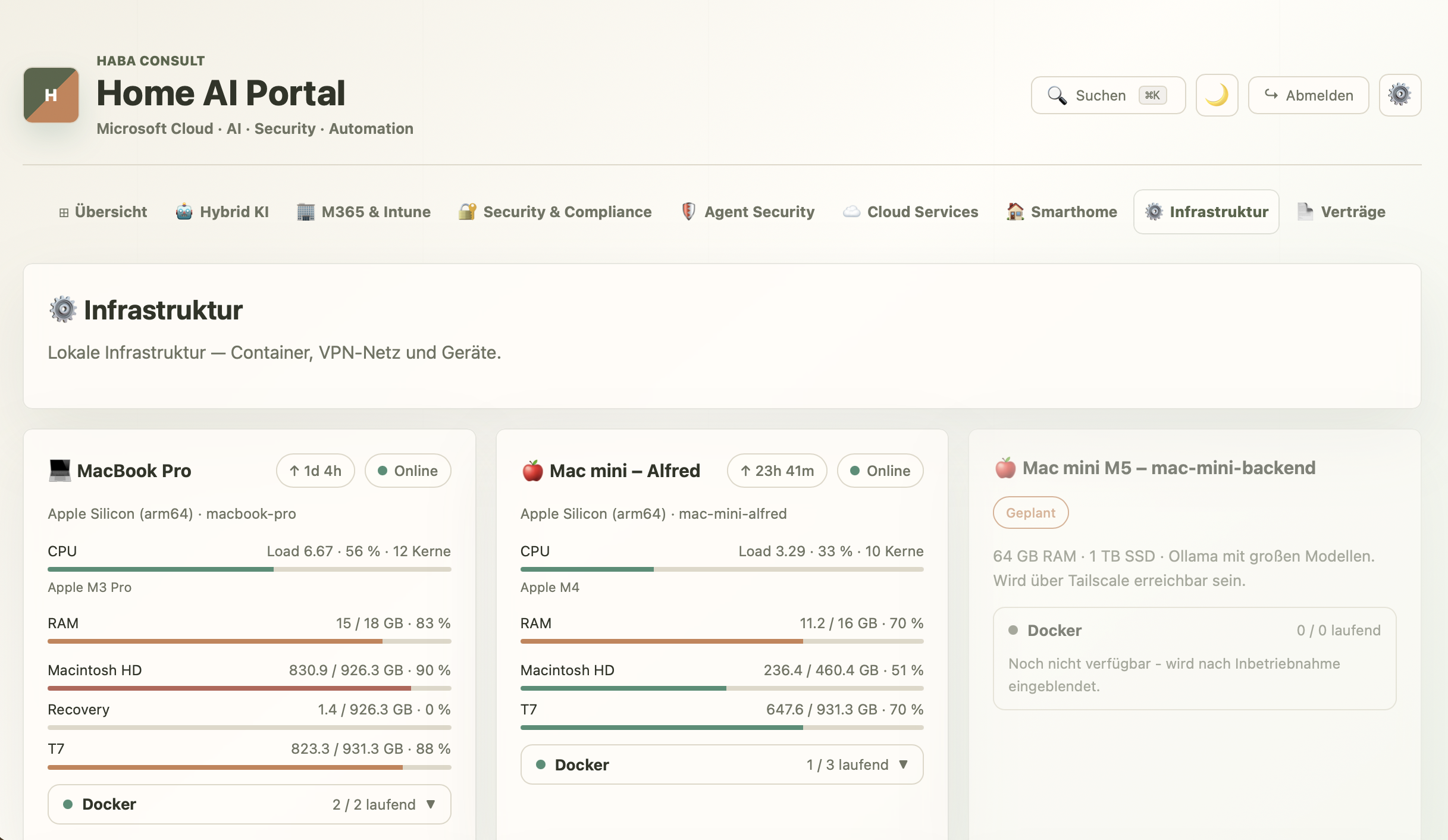This screenshot has height=840, width=1448.
Task: Click the house icon beside Smarthome
Action: (1016, 212)
